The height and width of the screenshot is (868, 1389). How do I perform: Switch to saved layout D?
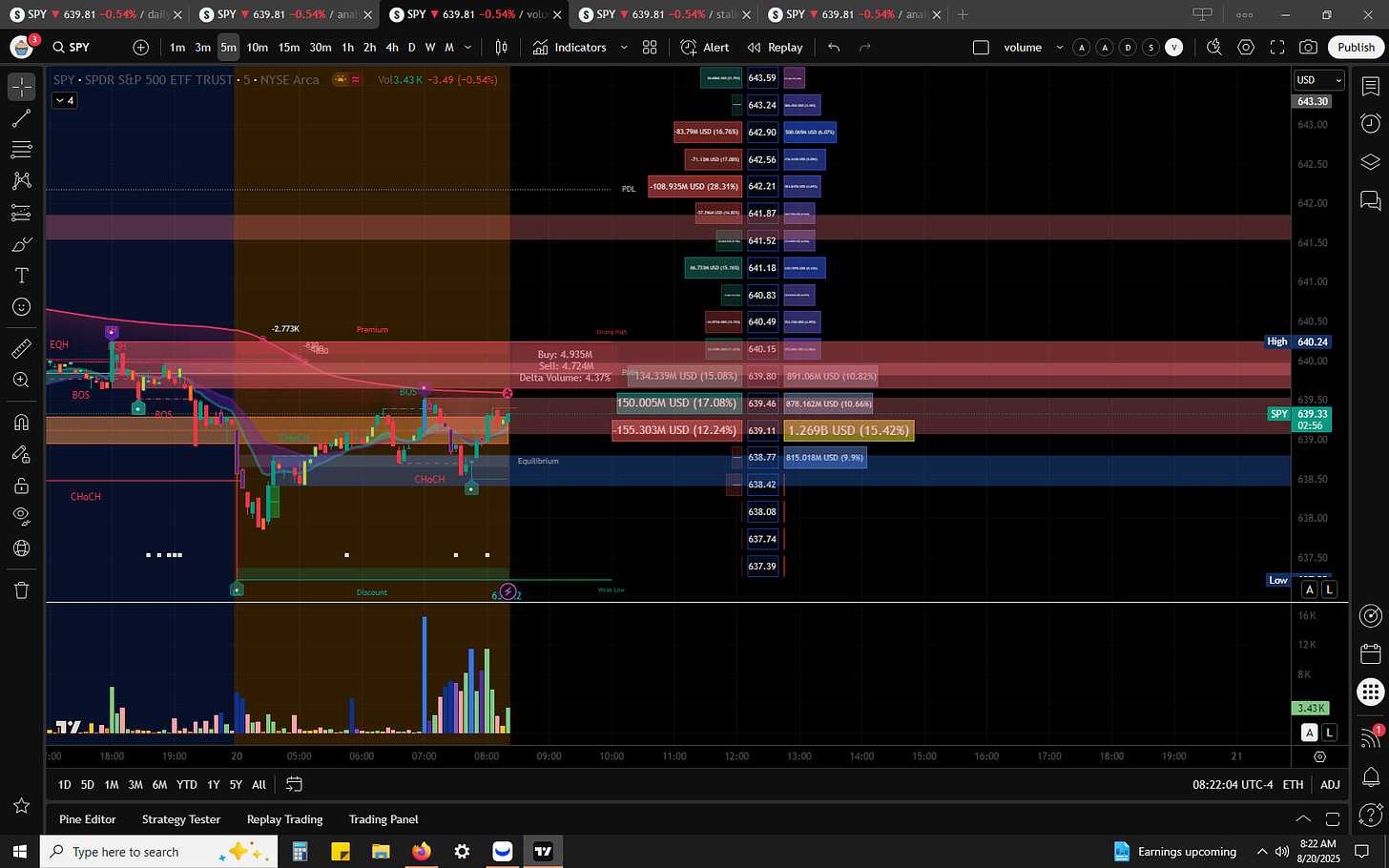tap(1128, 47)
